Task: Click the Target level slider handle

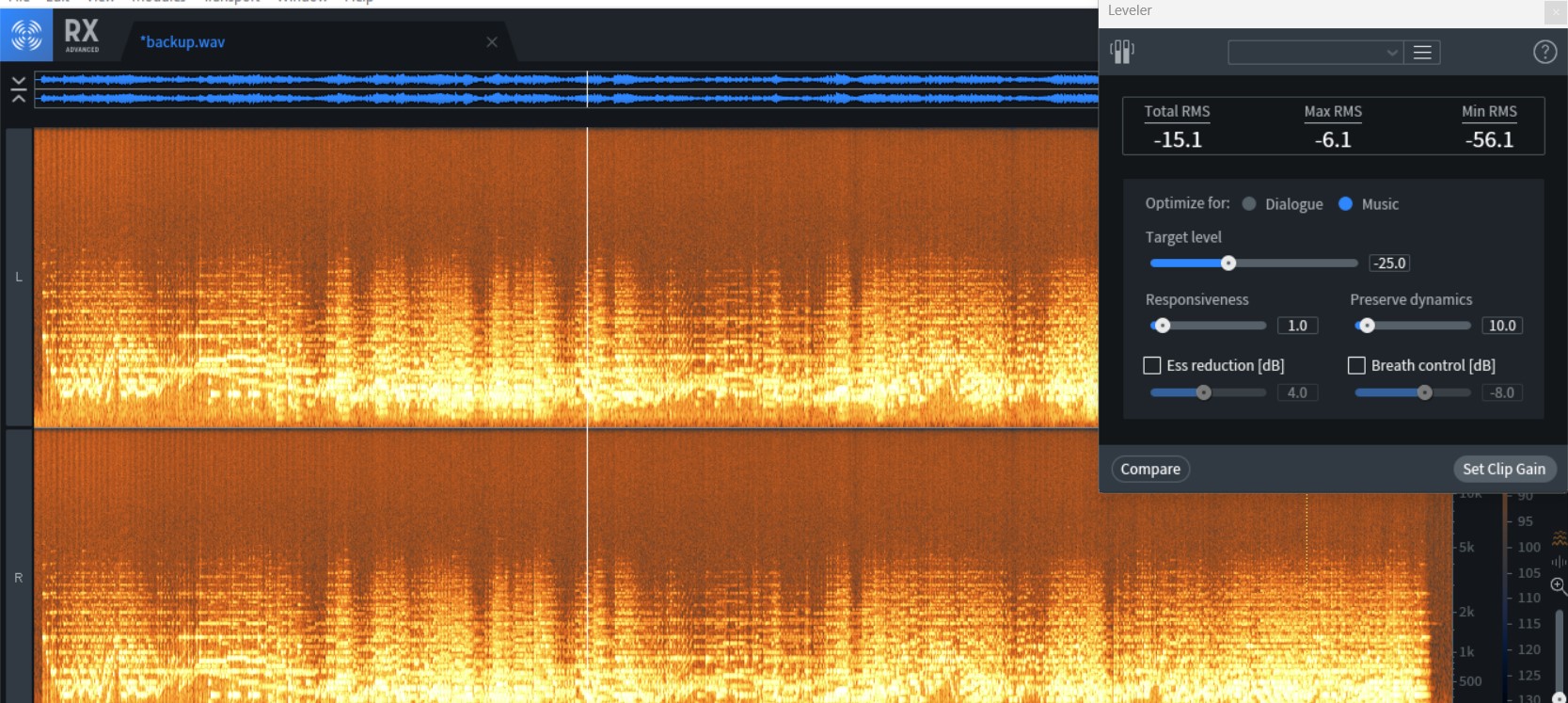Action: (x=1228, y=264)
